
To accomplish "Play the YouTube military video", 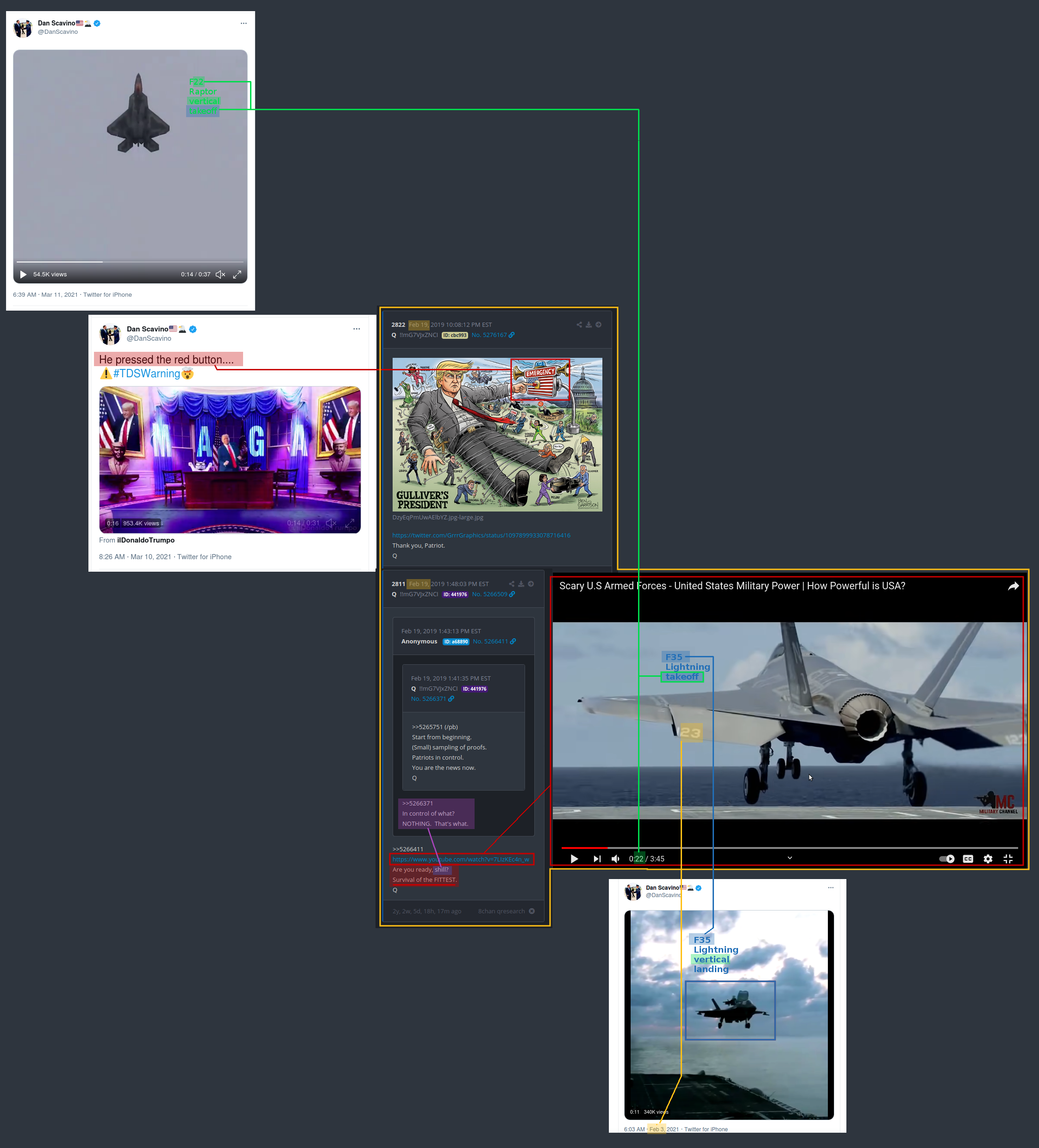I will point(574,859).
